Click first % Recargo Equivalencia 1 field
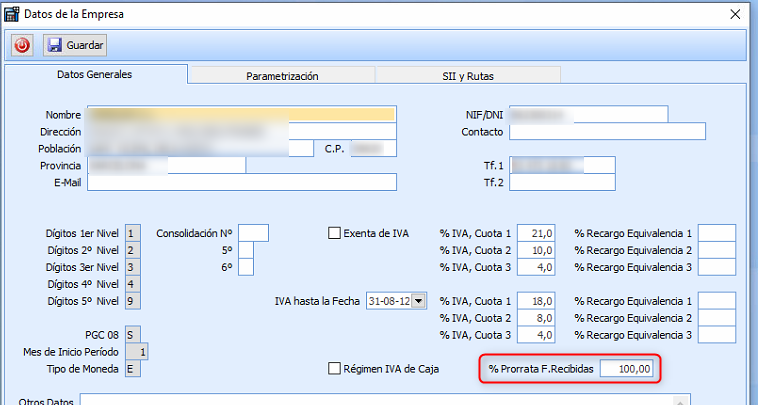The height and width of the screenshot is (405, 758). point(717,233)
